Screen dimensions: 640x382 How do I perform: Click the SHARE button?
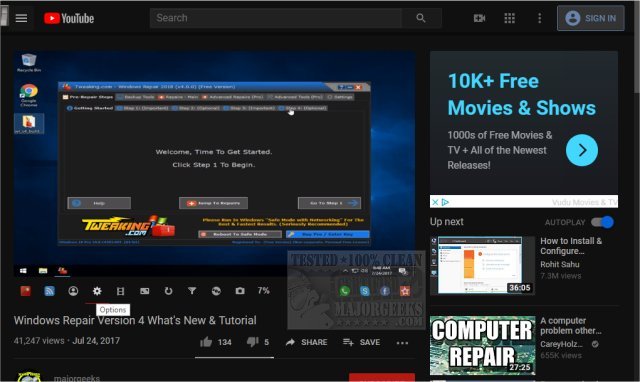307,342
